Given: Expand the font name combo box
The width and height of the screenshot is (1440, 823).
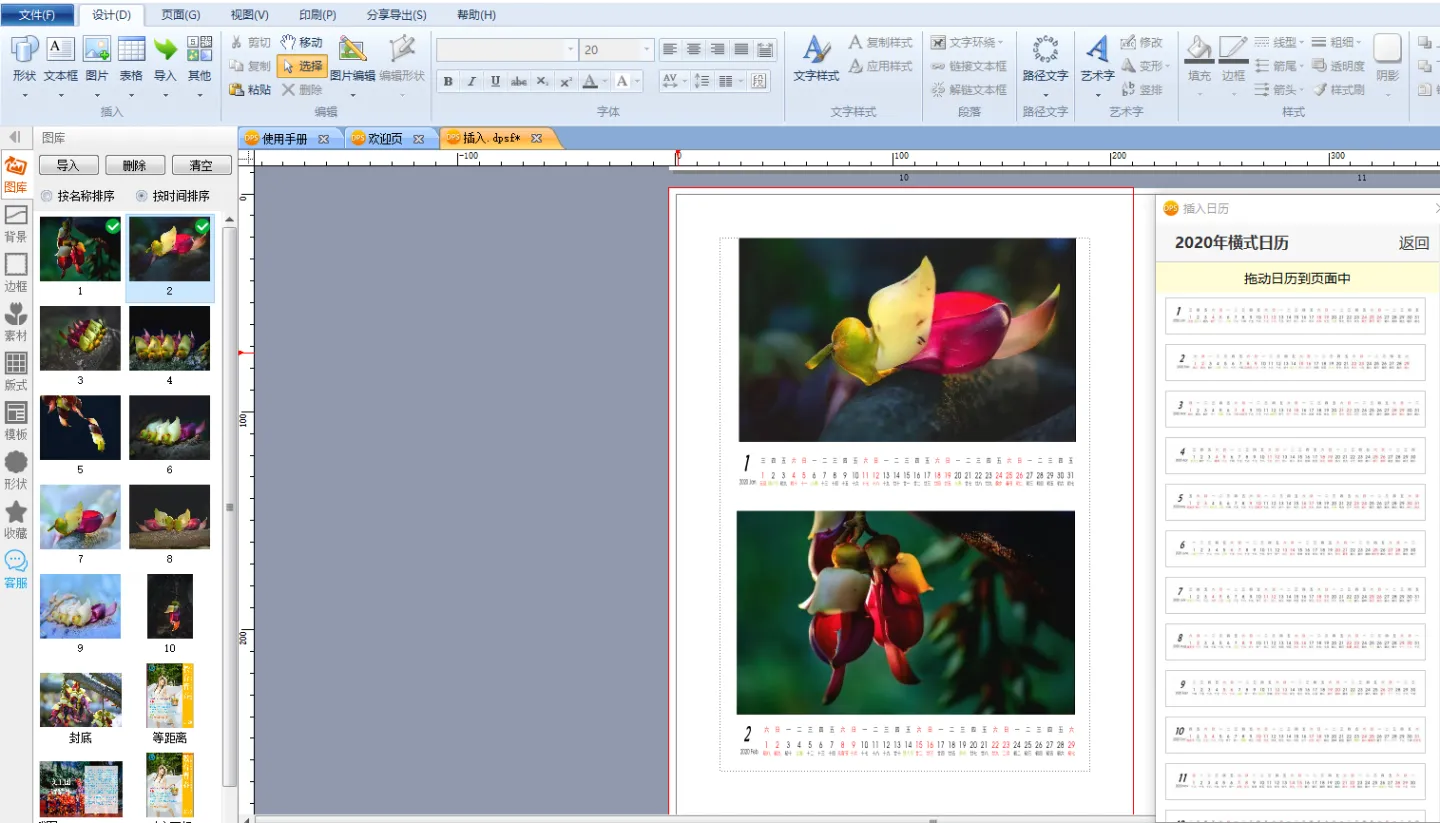Looking at the screenshot, I should coord(571,50).
